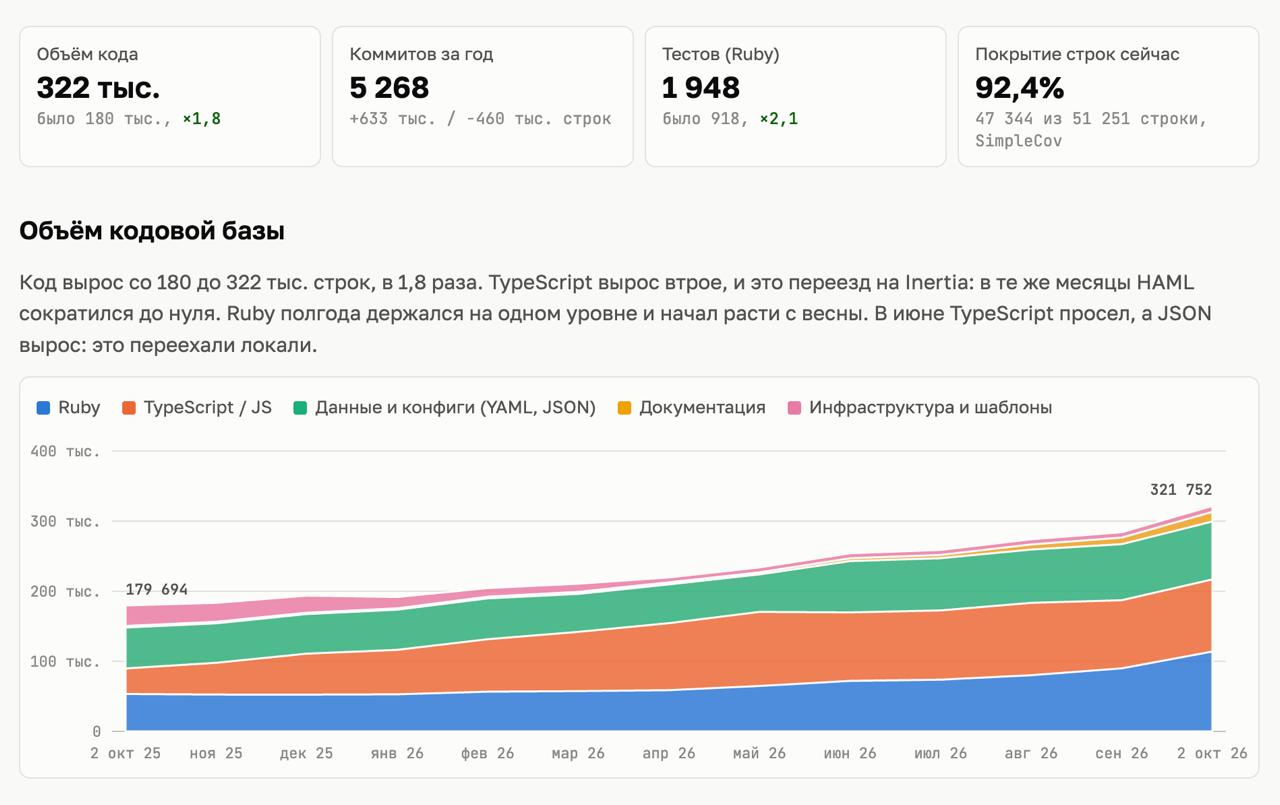1280x805 pixels.
Task: Click the "янв 26" x-axis label
Action: pos(397,753)
